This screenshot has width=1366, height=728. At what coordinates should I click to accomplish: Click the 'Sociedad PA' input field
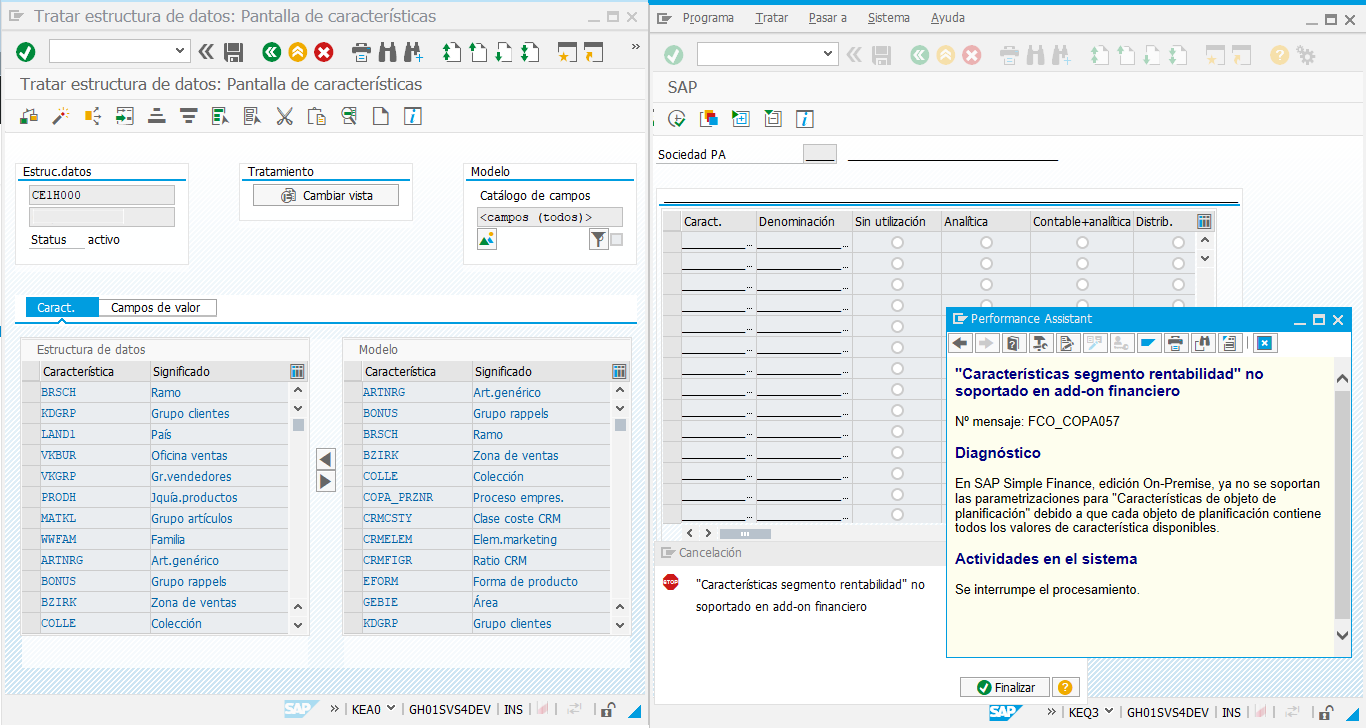(820, 154)
